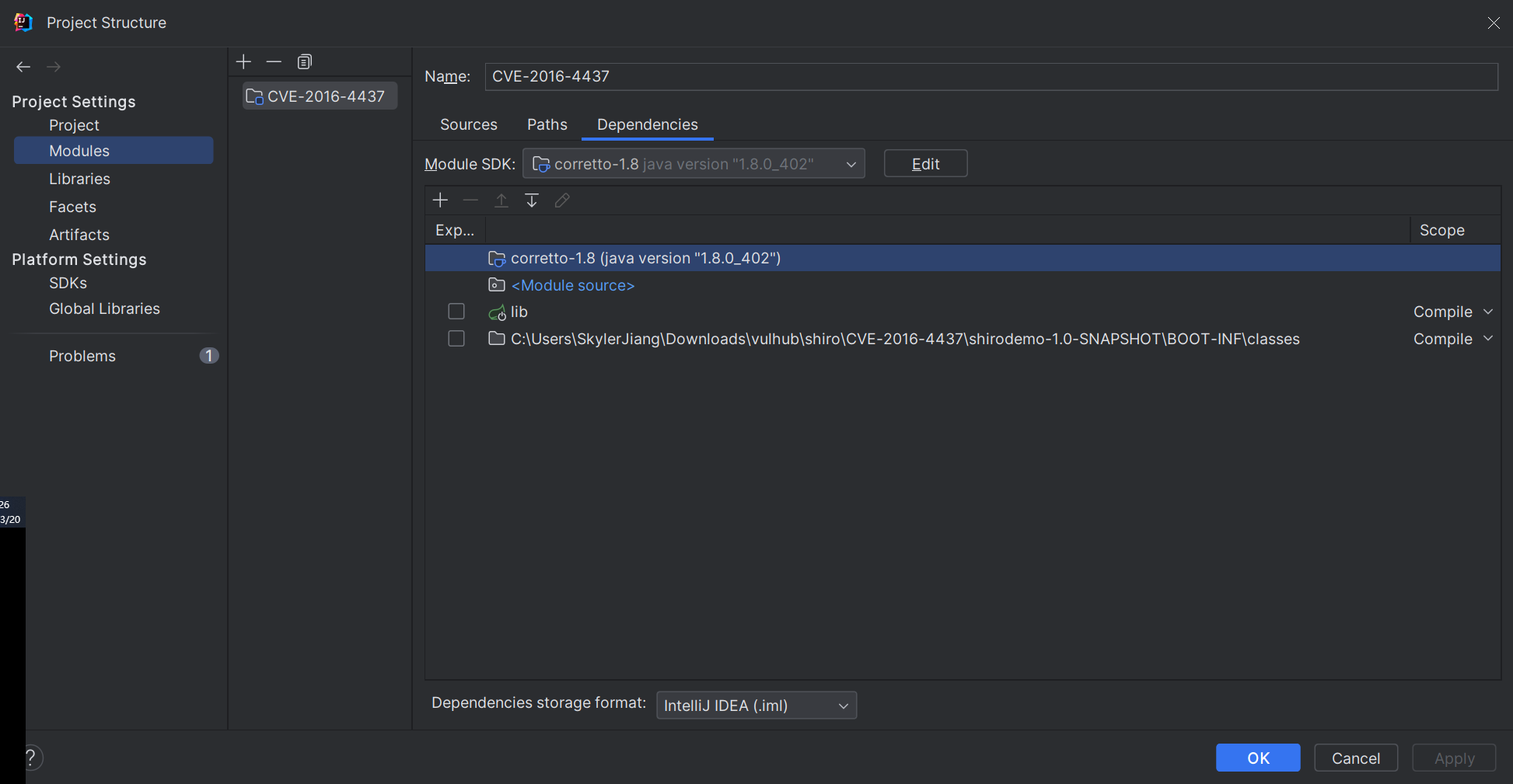1513x784 pixels.
Task: Open the Module SDK dropdown
Action: tap(694, 164)
